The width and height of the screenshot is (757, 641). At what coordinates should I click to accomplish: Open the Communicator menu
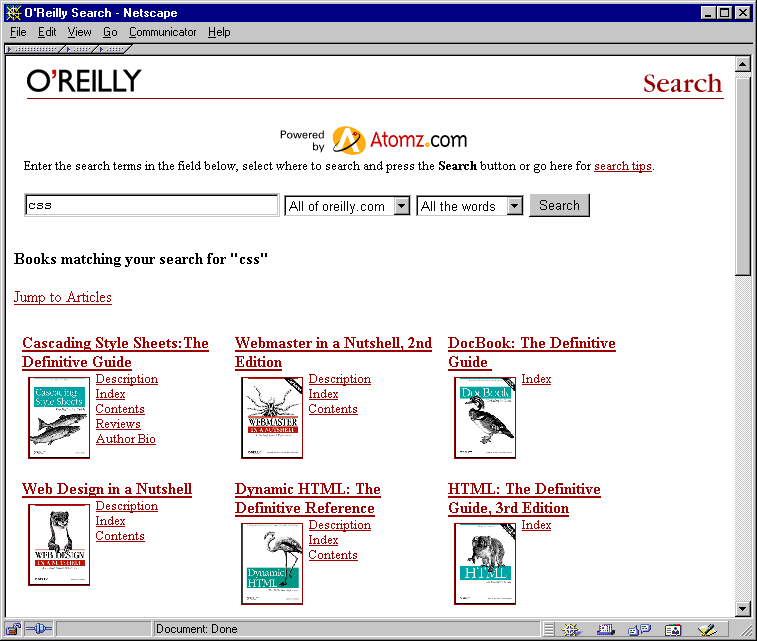162,32
